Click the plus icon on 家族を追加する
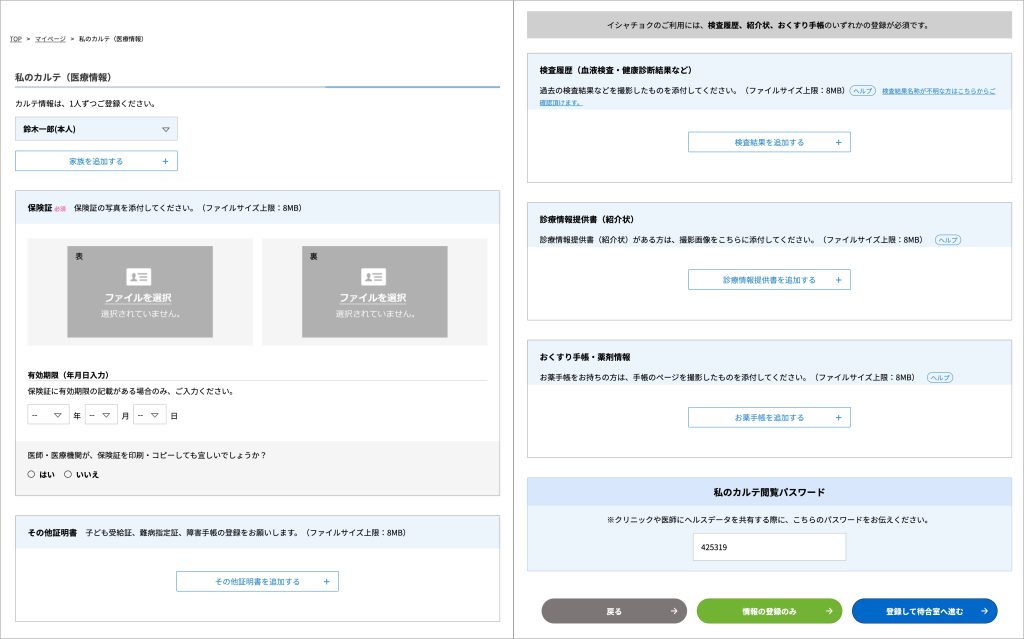The height and width of the screenshot is (639, 1024). coord(164,161)
